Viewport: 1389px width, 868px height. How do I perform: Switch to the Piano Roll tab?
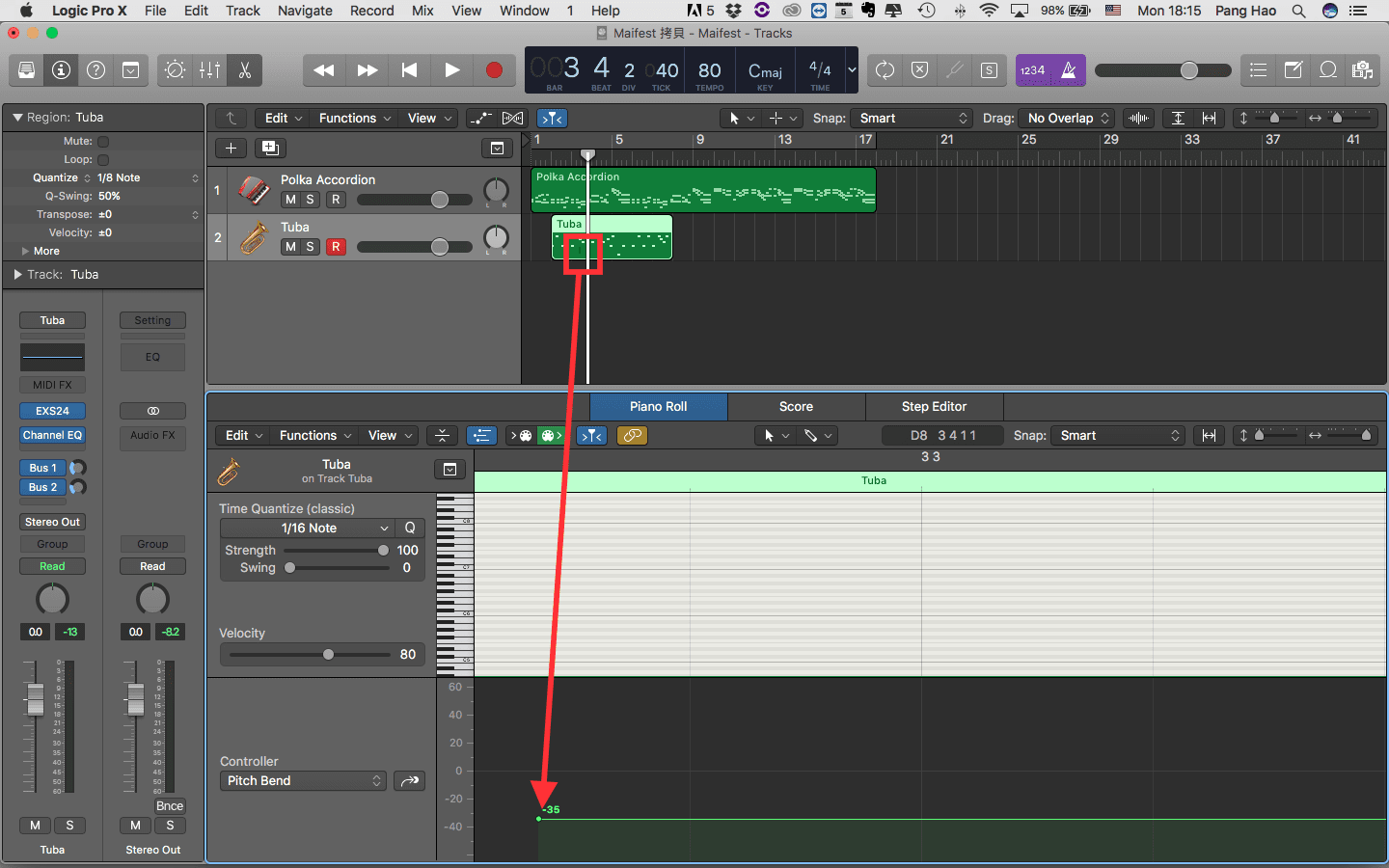click(x=659, y=406)
